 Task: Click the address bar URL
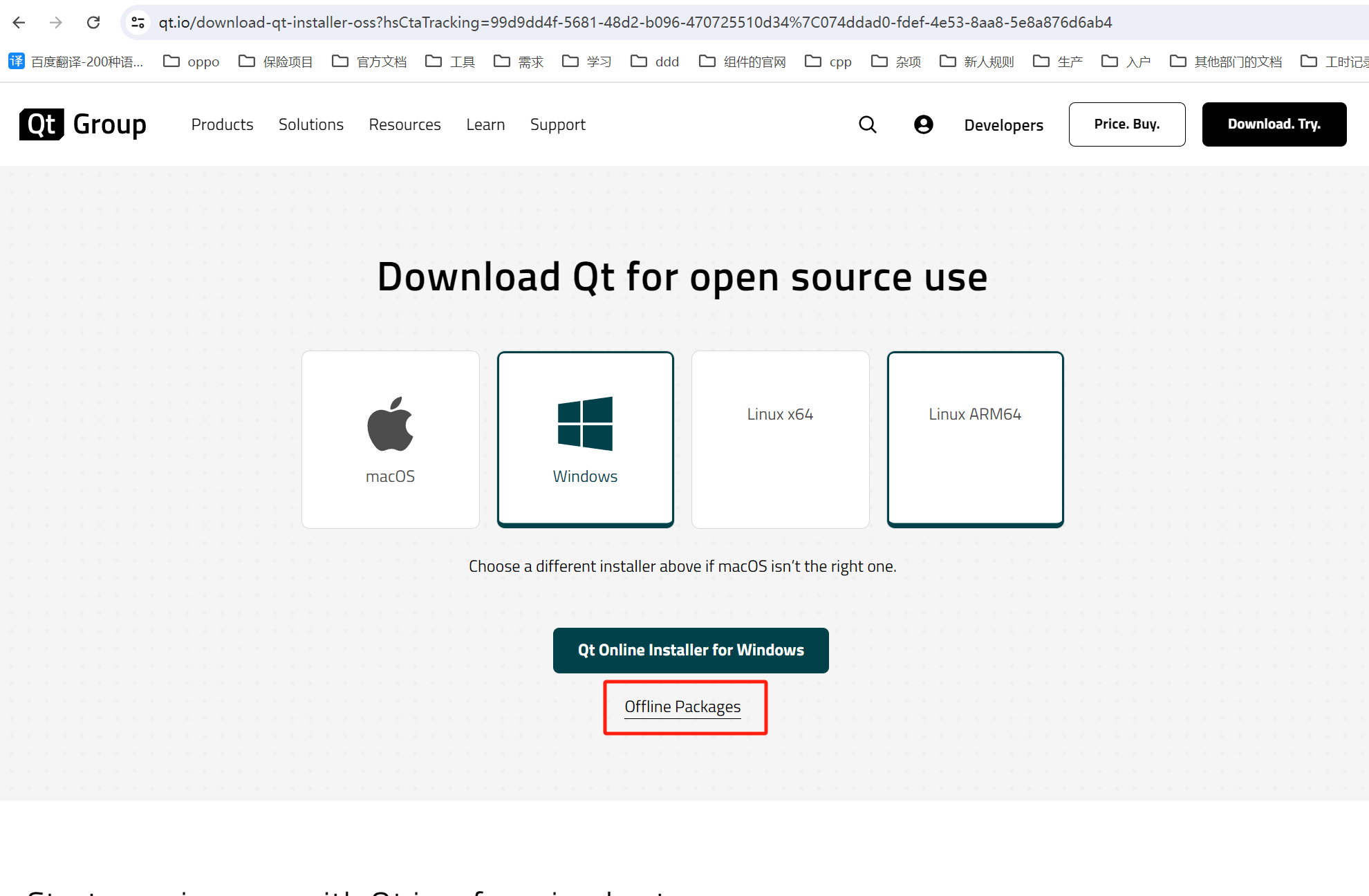(635, 23)
